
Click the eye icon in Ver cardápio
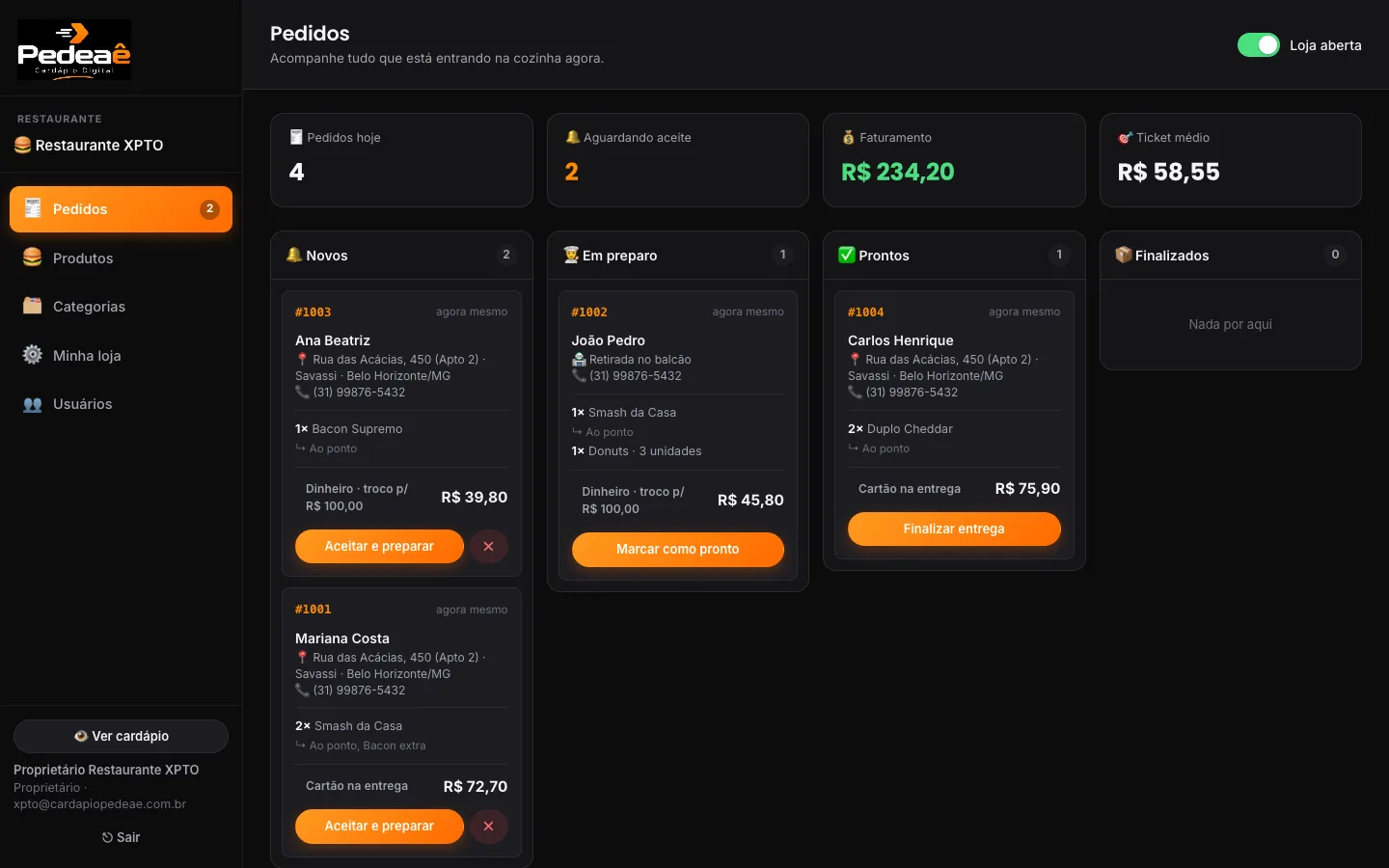(81, 736)
